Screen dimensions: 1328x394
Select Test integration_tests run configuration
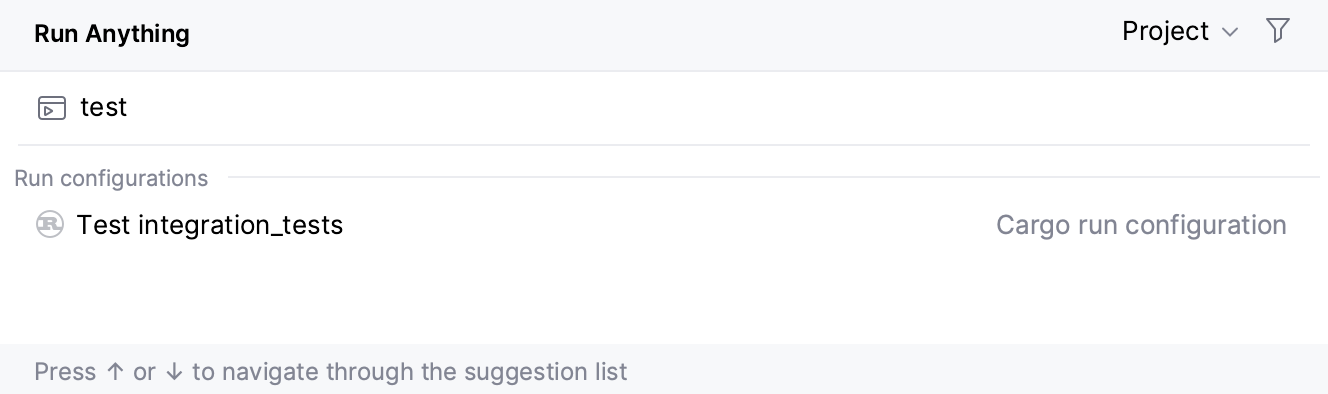coord(664,225)
